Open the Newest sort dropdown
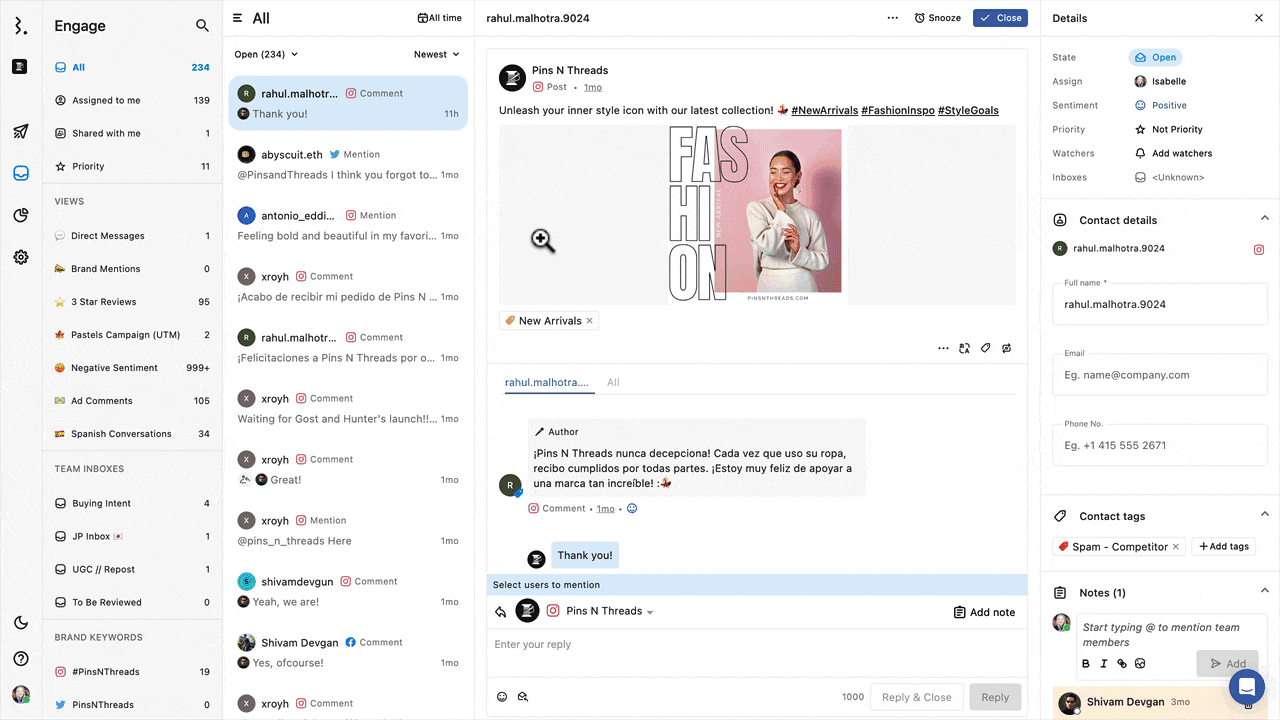 [437, 55]
